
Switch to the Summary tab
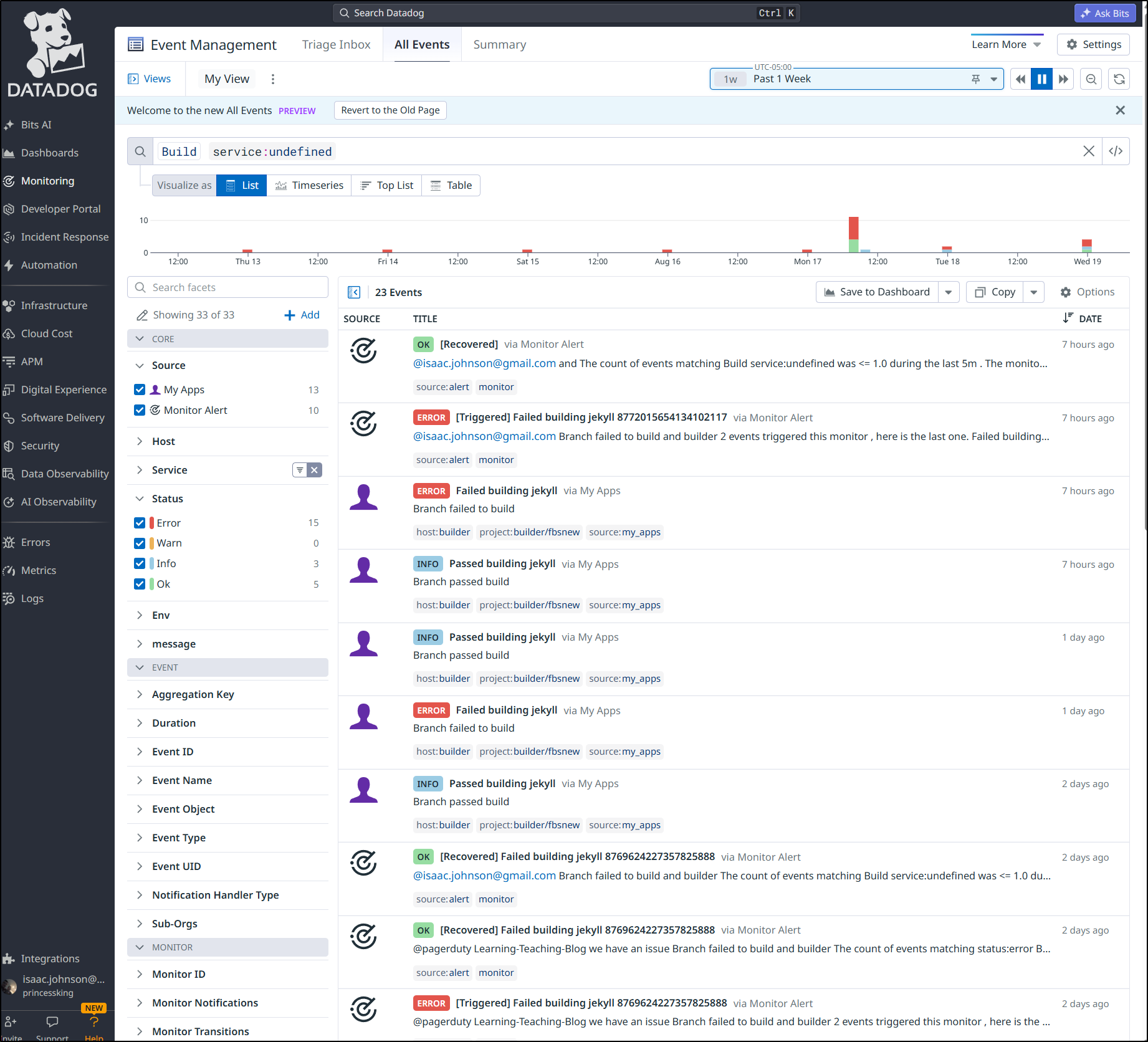[x=499, y=44]
